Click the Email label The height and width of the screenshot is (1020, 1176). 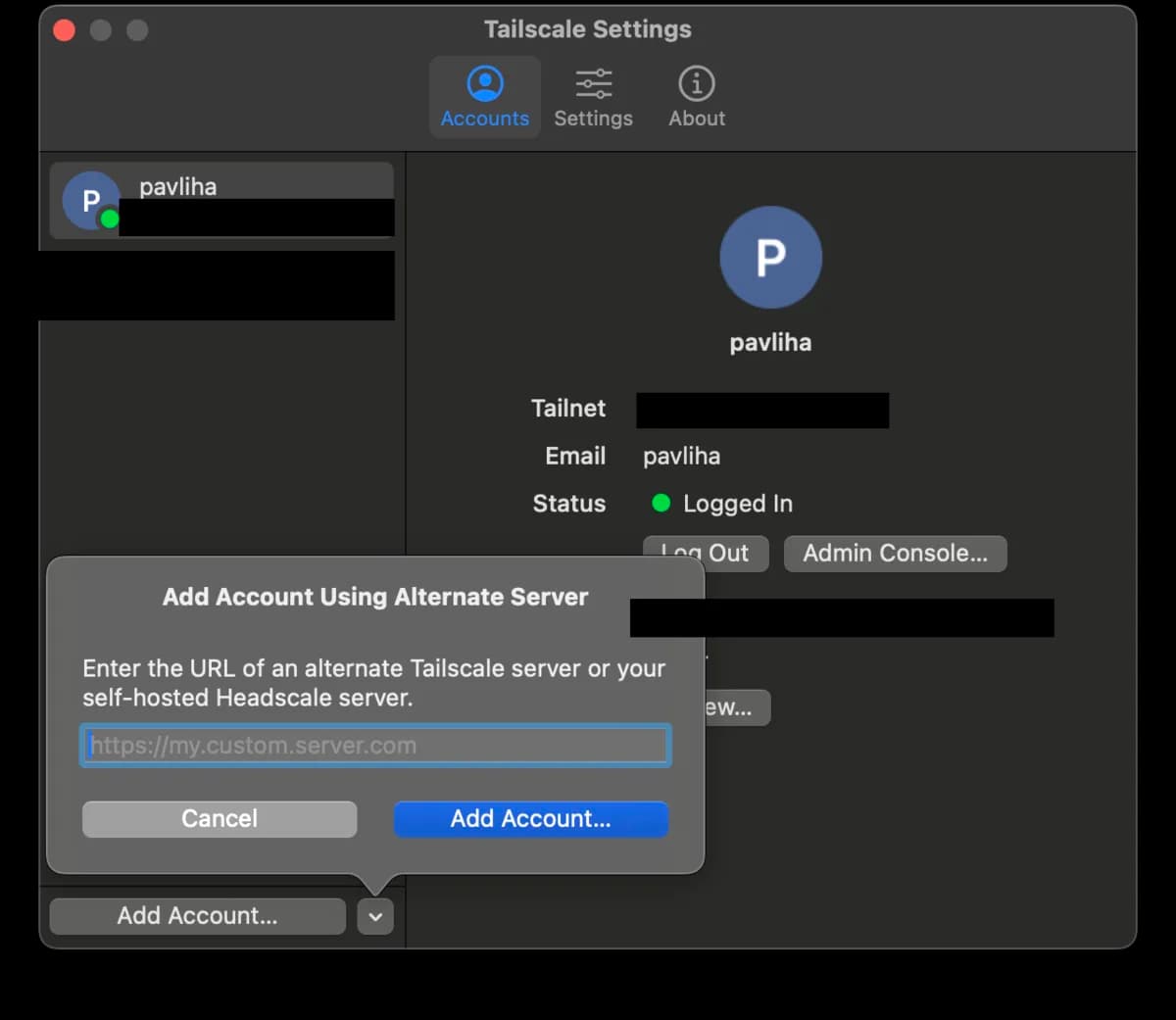tap(575, 457)
